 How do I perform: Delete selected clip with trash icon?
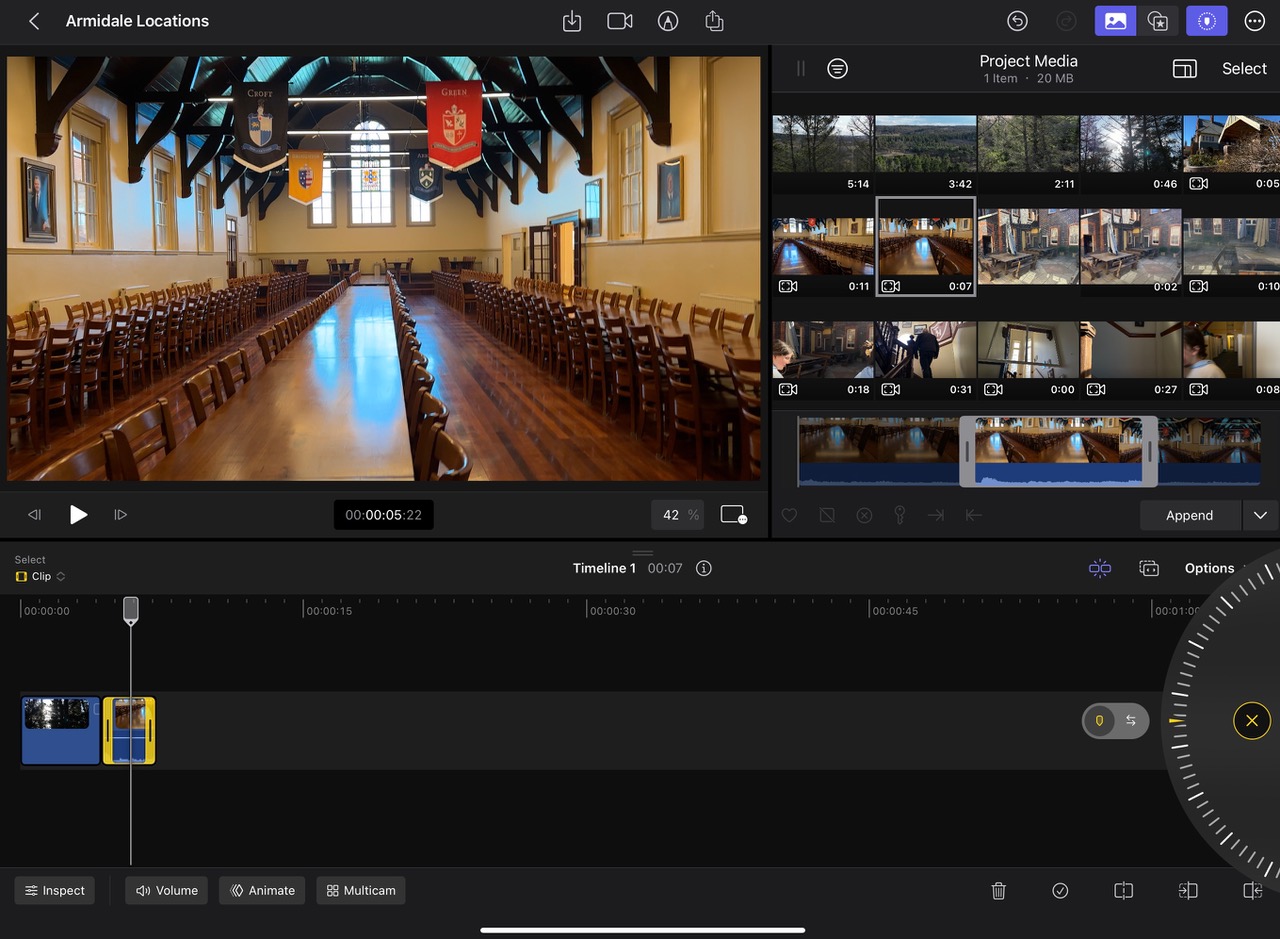tap(998, 890)
